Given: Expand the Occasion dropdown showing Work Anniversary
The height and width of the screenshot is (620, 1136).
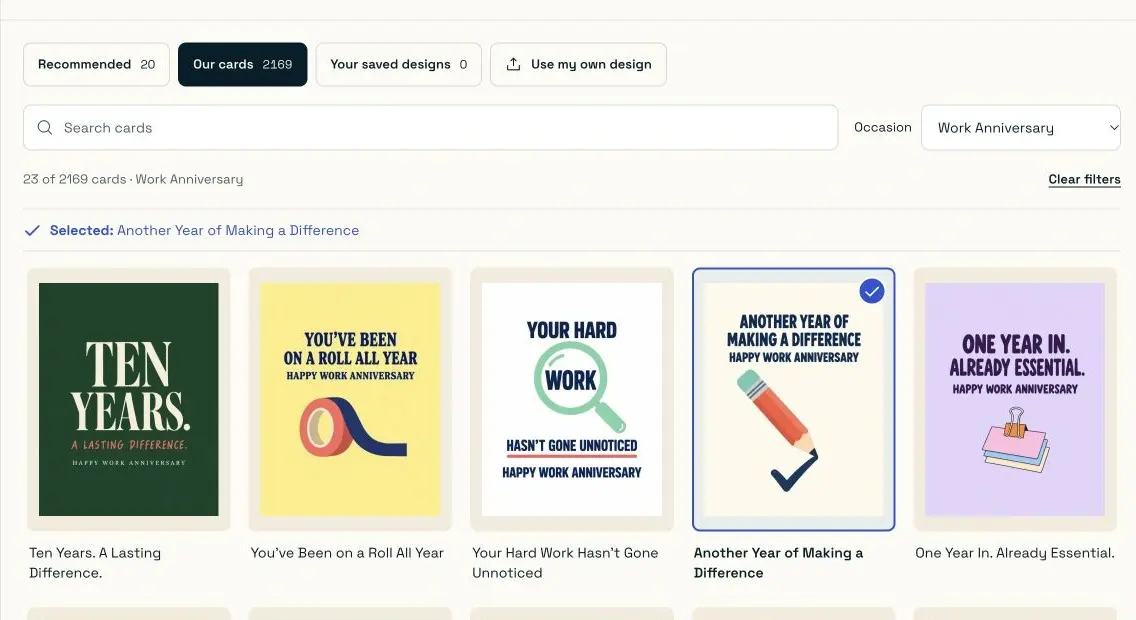Looking at the screenshot, I should [x=1021, y=127].
